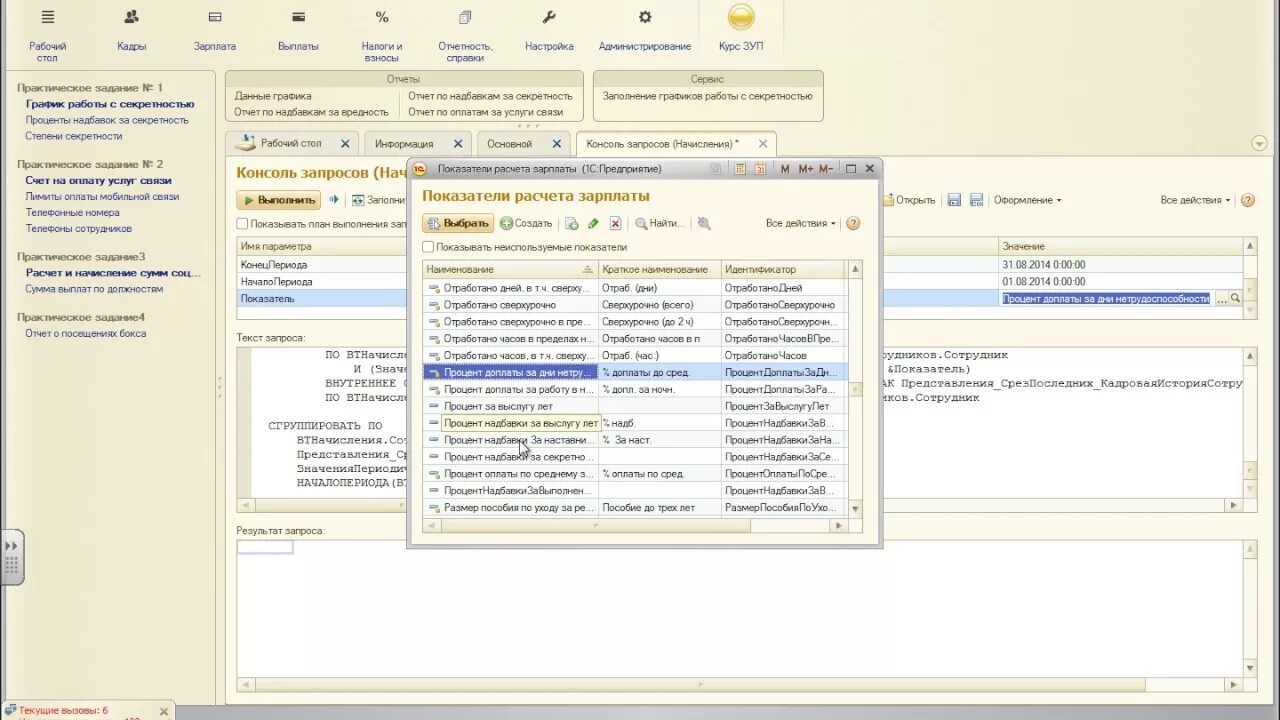Open График работы с секретностью link
Image resolution: width=1280 pixels, height=720 pixels.
coord(110,104)
